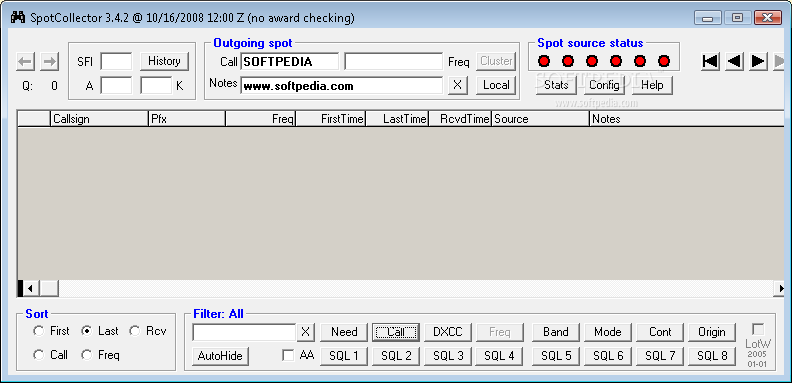The width and height of the screenshot is (792, 383).
Task: Open Stats for spot sources
Action: click(556, 85)
